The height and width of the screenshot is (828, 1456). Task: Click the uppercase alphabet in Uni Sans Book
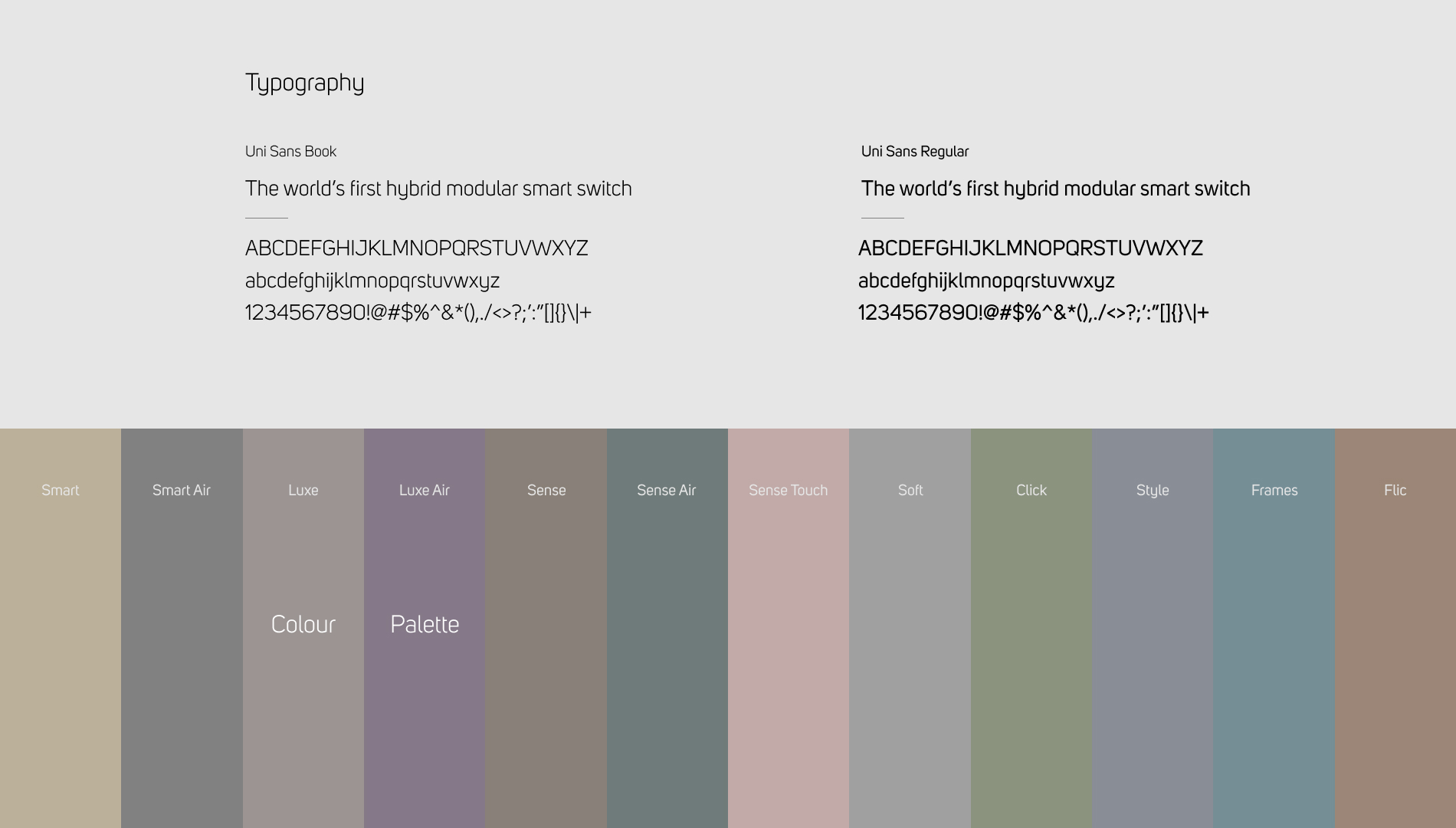point(416,248)
